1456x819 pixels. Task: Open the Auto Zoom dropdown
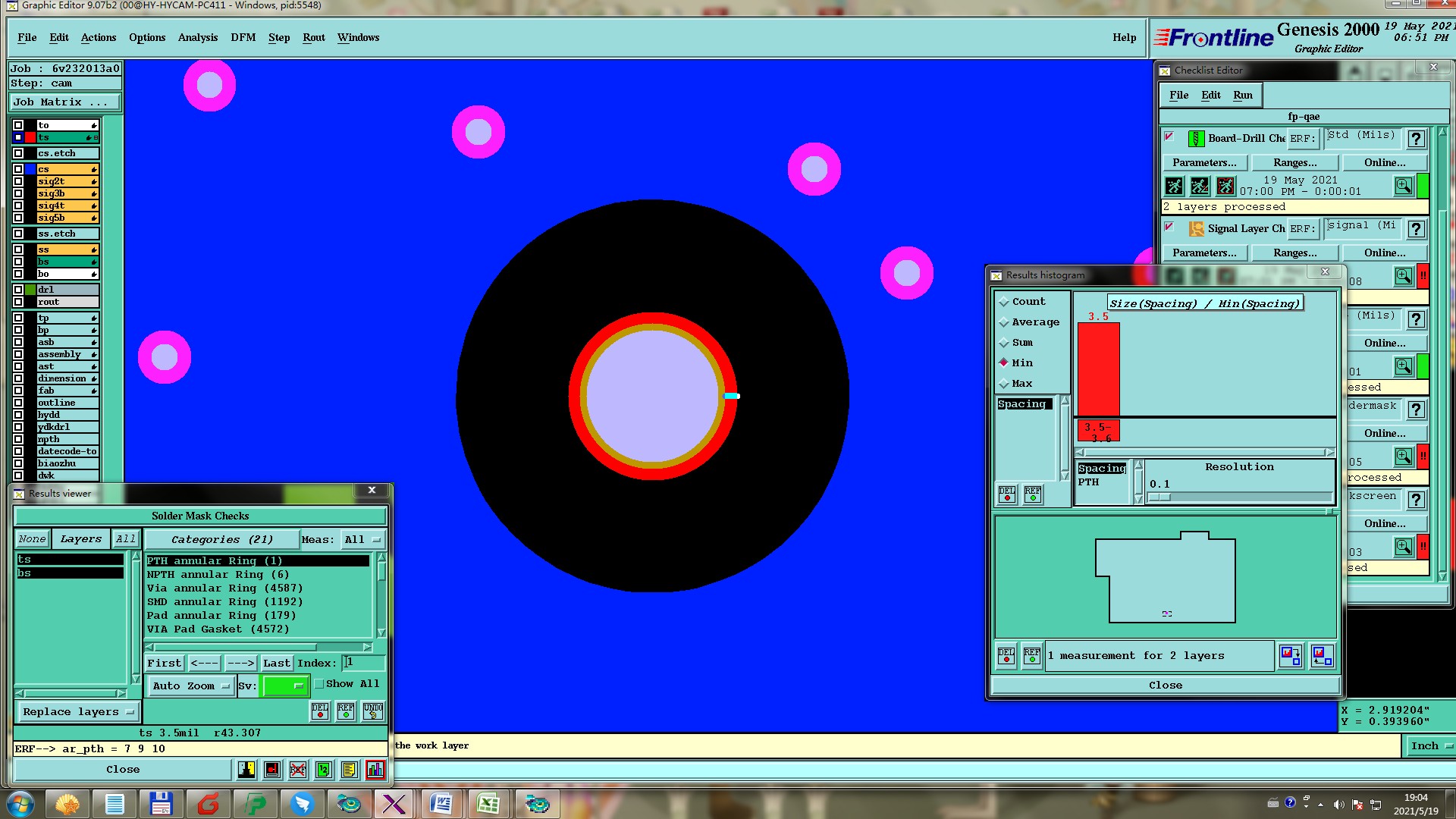point(190,686)
